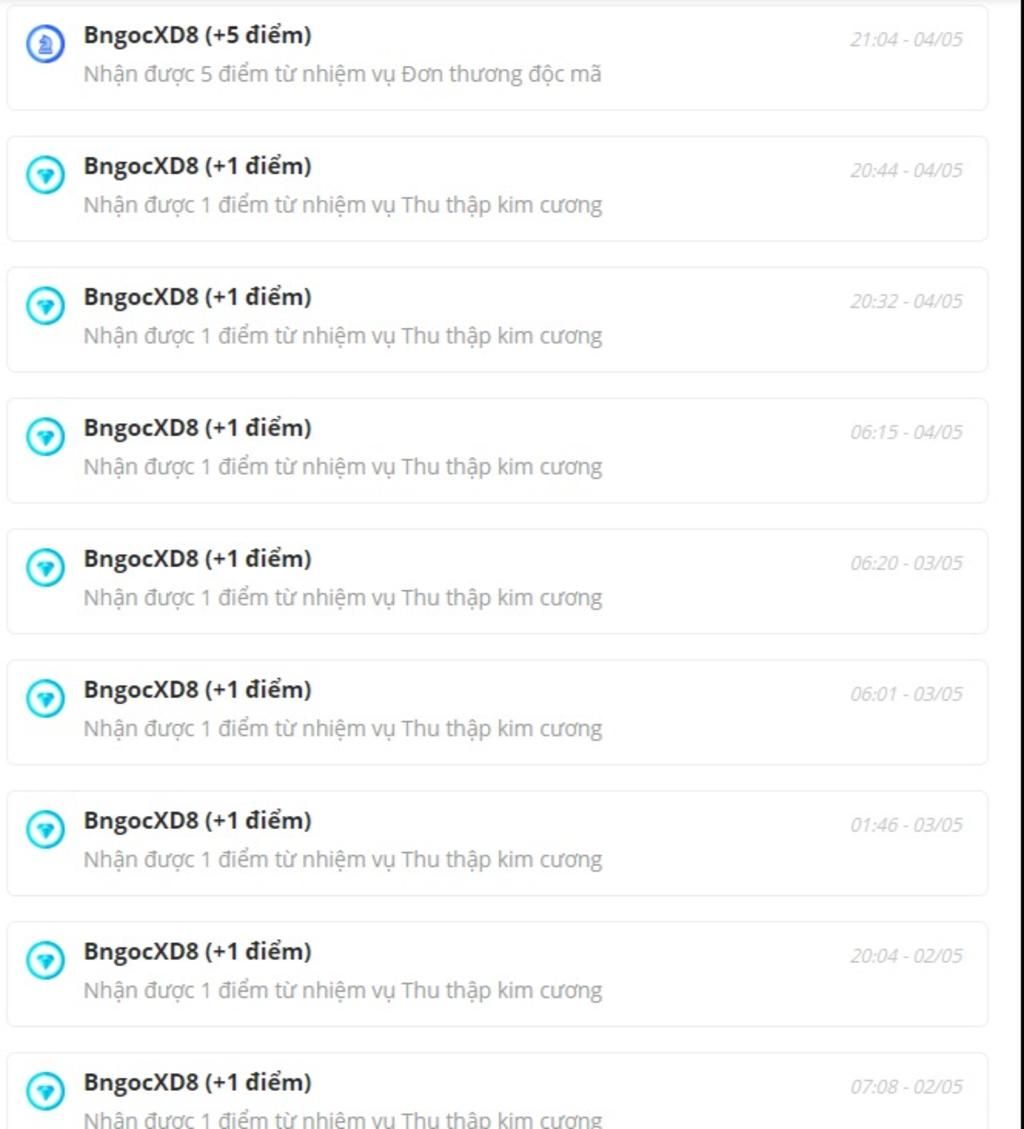Click the 20:04 - 02/05 timestamp

(x=906, y=956)
